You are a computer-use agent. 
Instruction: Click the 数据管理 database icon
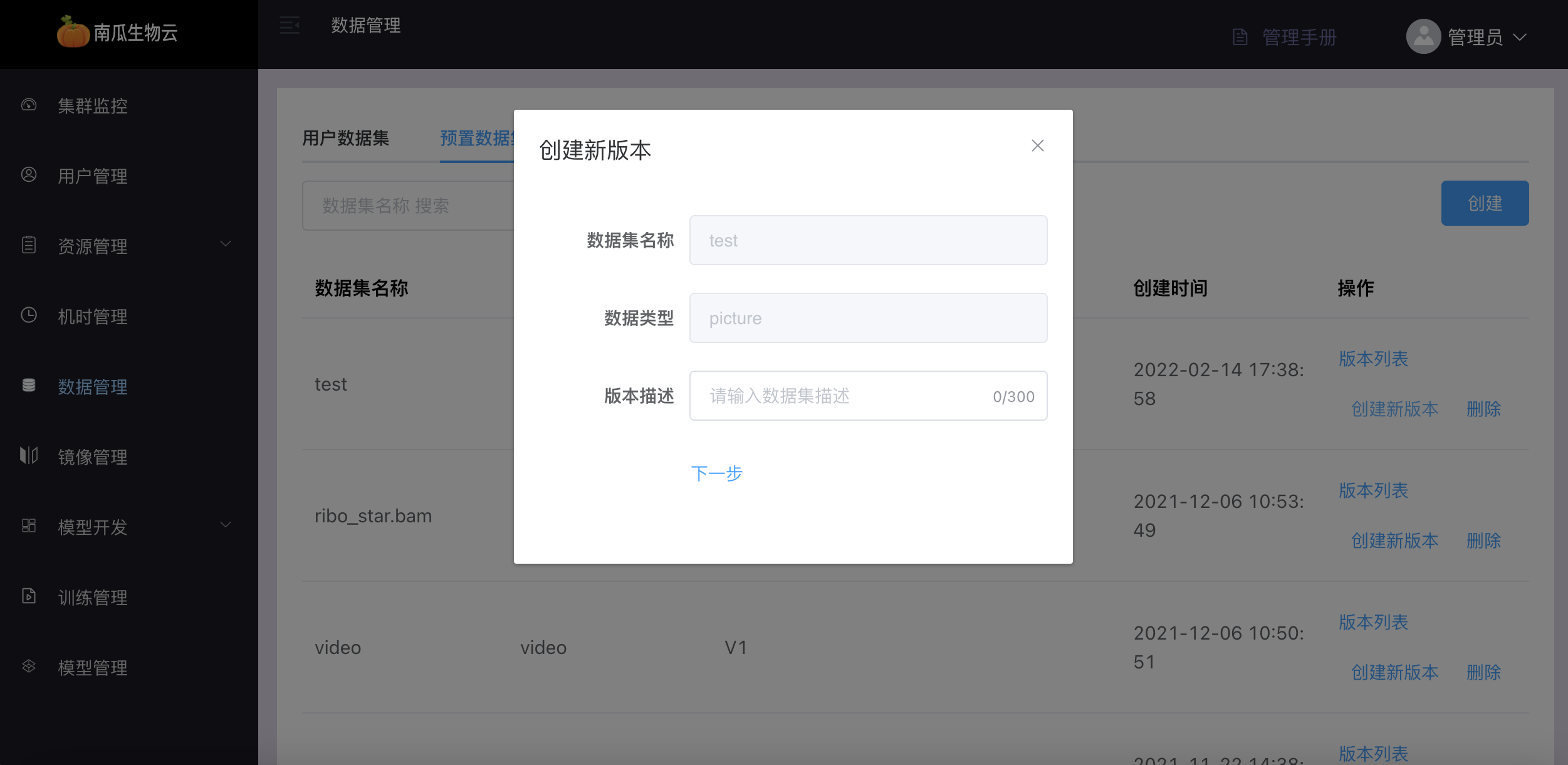click(x=29, y=385)
